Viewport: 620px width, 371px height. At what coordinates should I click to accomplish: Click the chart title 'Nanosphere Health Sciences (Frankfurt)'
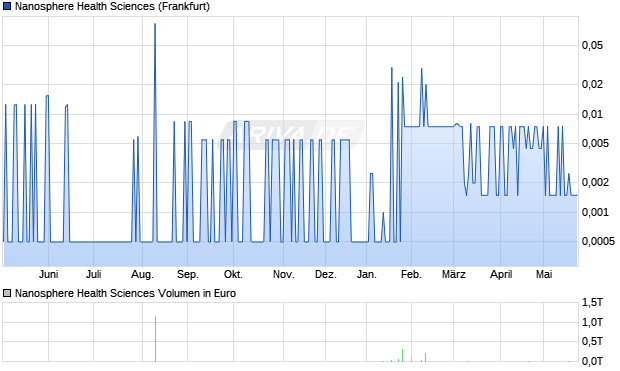(112, 6)
